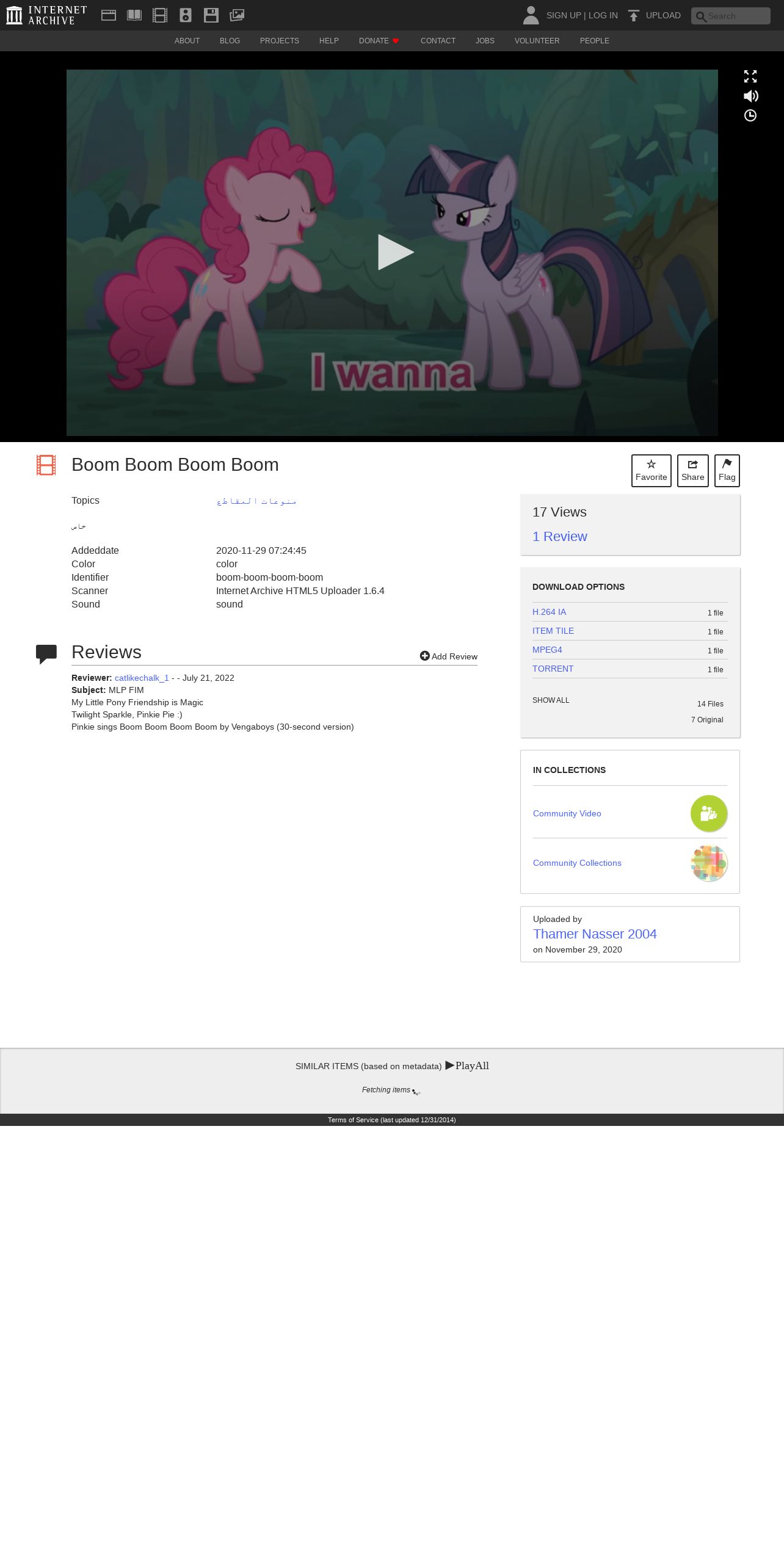Screen dimensions: 784x1568
Task: Click Add Review plus icon
Action: click(425, 656)
